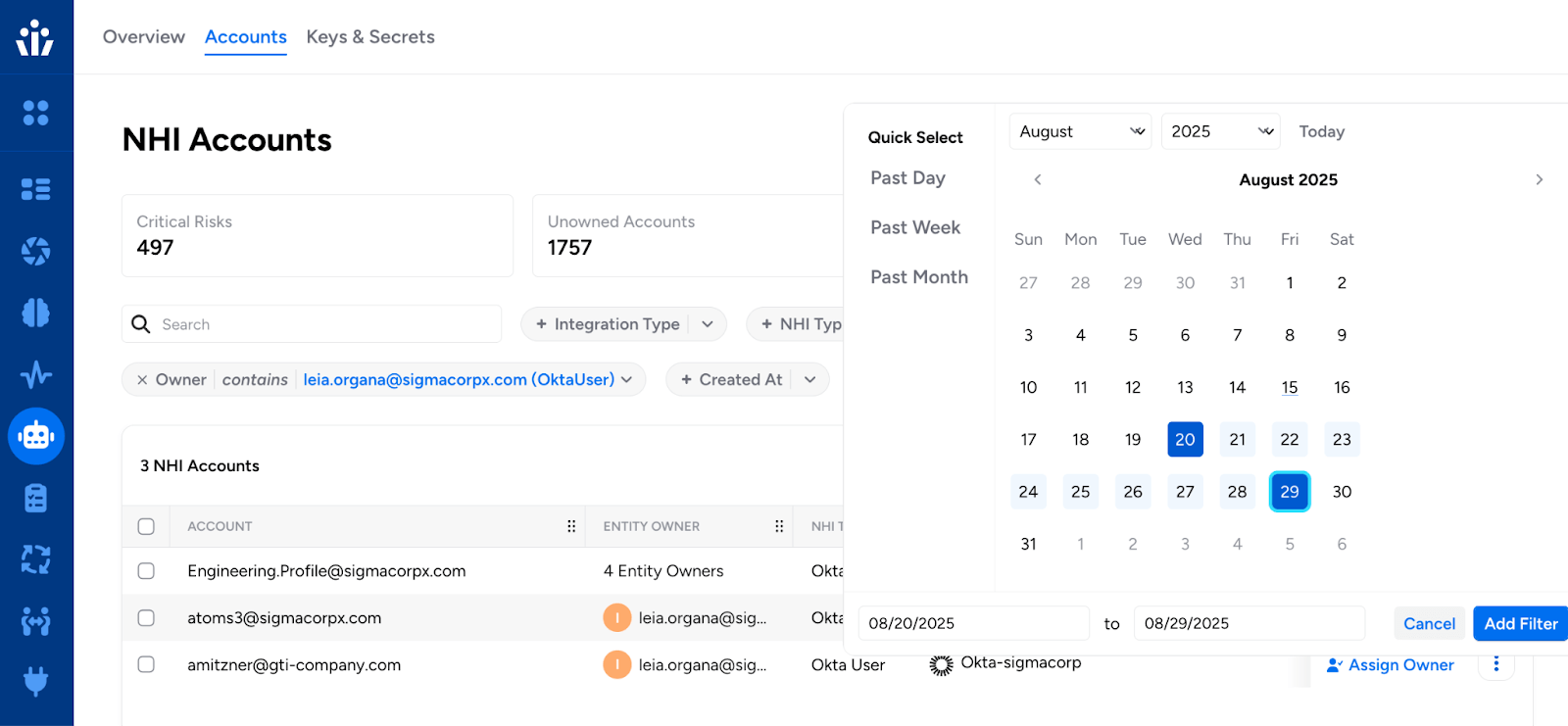Switch to the Overview tab
1568x726 pixels.
[144, 37]
